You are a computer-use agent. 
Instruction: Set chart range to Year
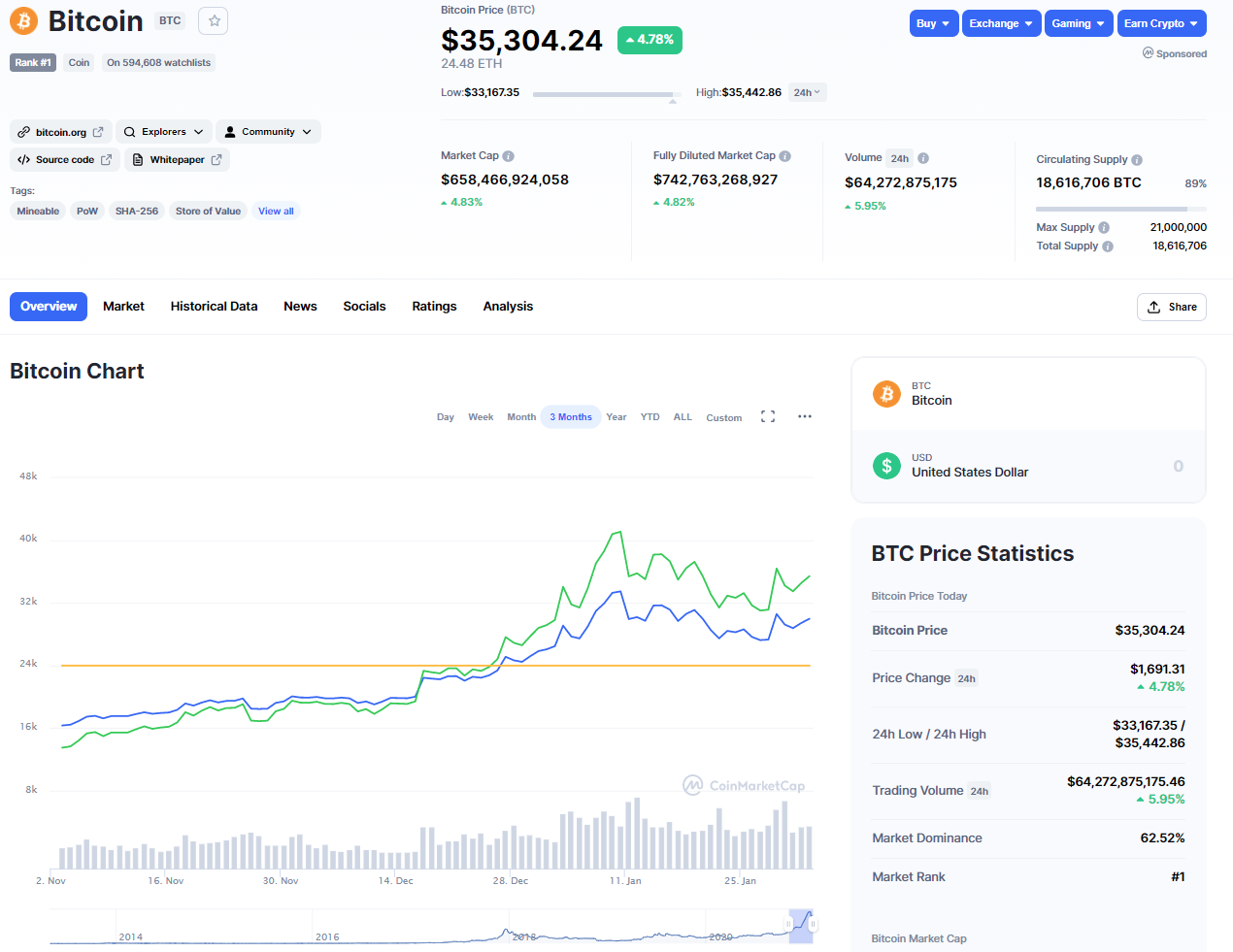click(616, 417)
